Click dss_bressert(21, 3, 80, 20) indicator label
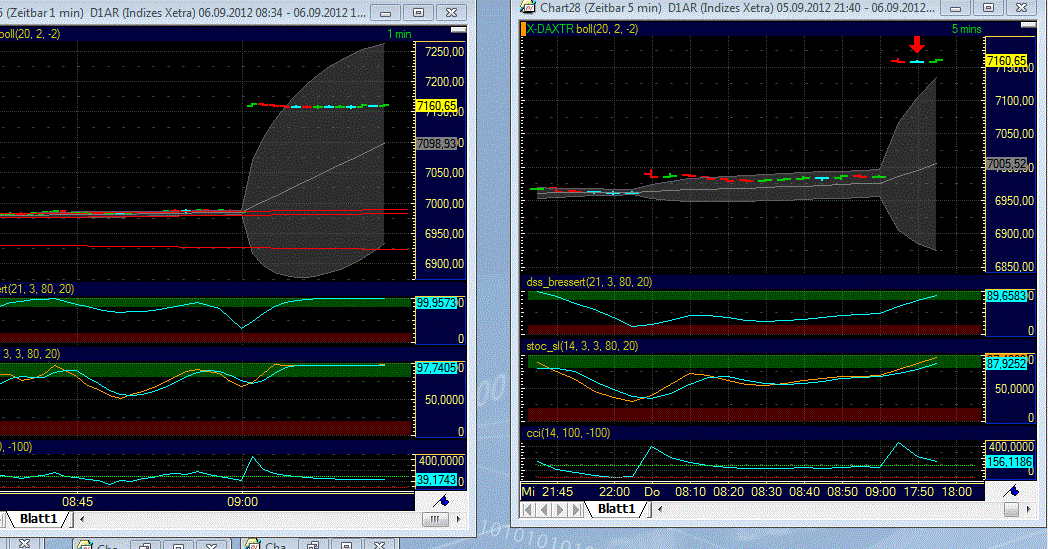The width and height of the screenshot is (1048, 549). tap(589, 282)
